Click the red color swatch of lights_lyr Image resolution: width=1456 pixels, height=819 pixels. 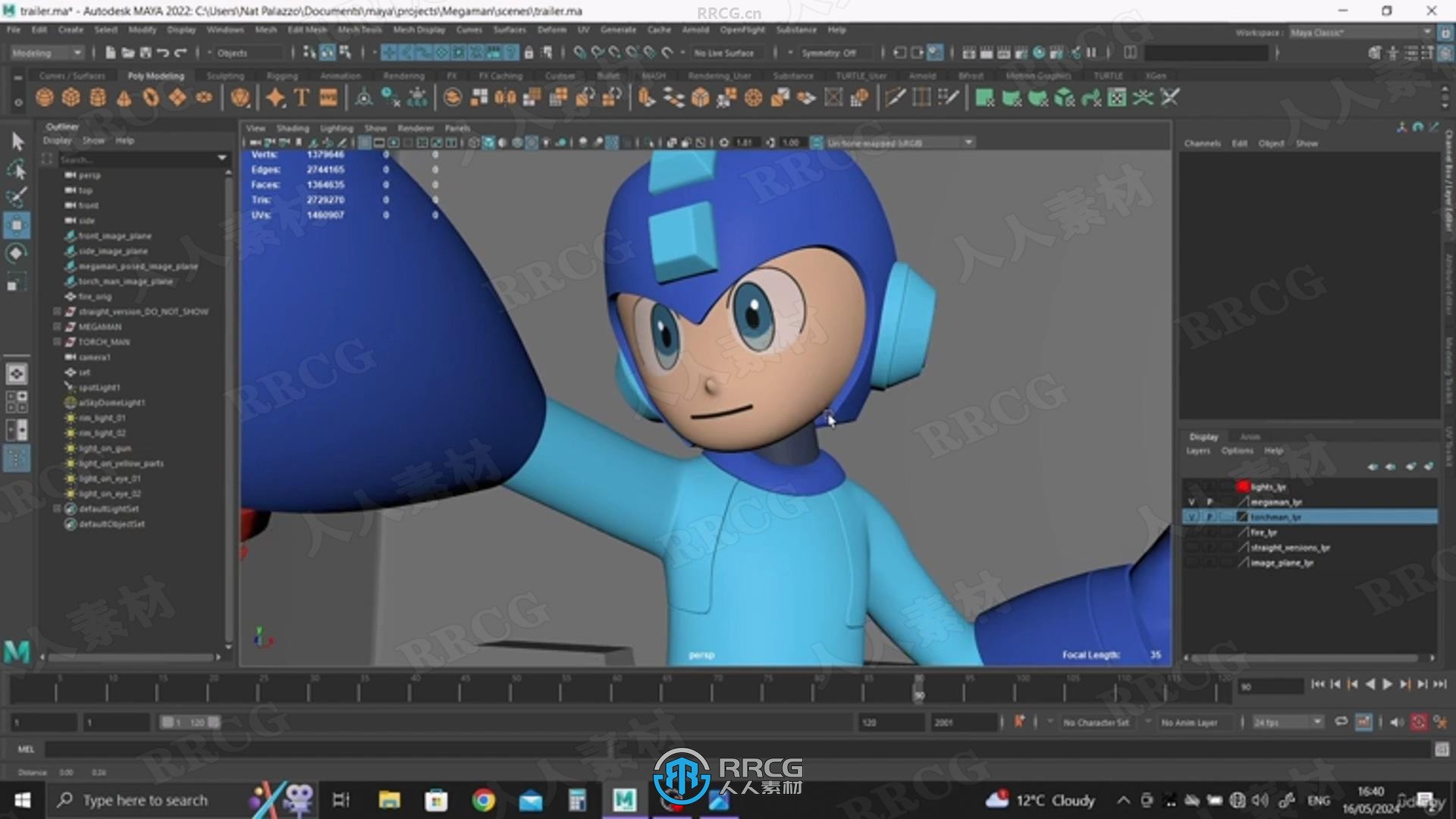[x=1242, y=487]
